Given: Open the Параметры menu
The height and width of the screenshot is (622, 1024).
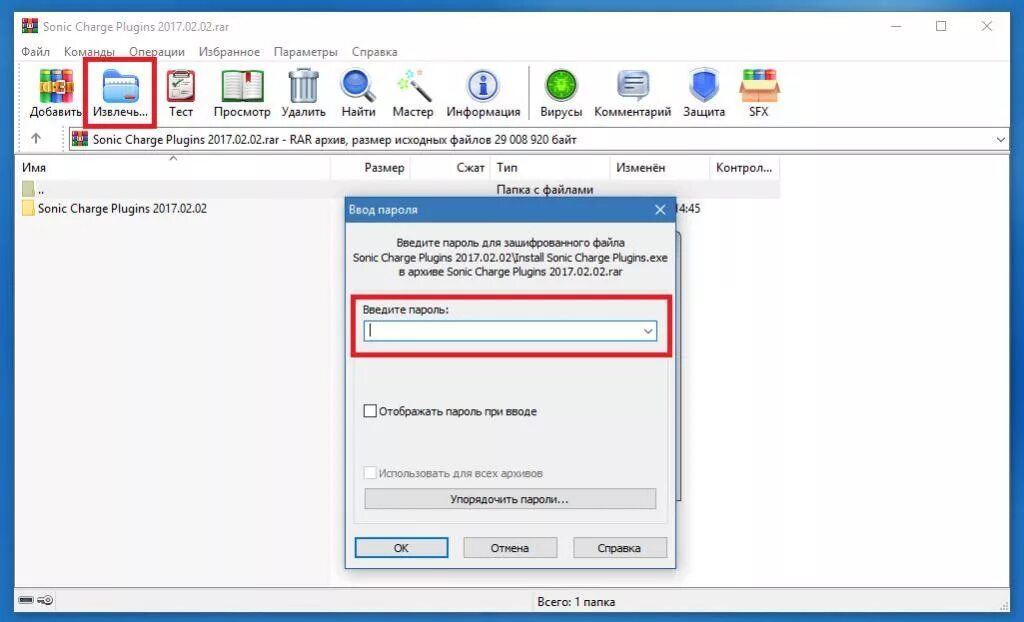Looking at the screenshot, I should [x=306, y=52].
